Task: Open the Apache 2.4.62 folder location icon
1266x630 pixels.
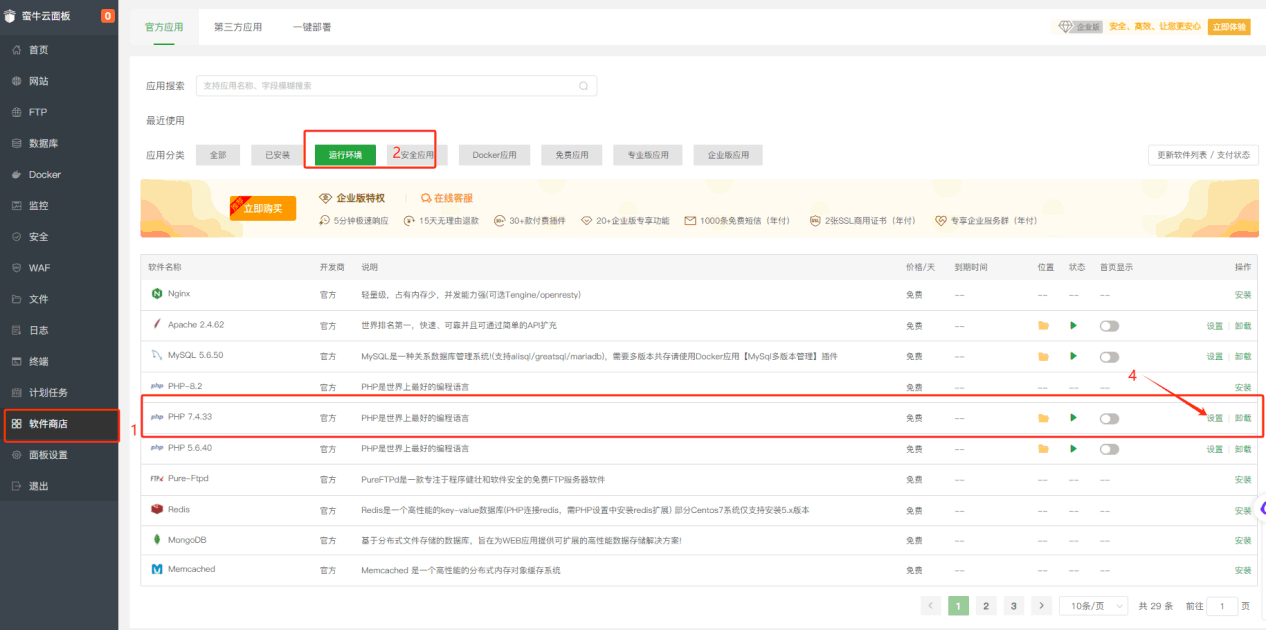Action: click(1043, 326)
